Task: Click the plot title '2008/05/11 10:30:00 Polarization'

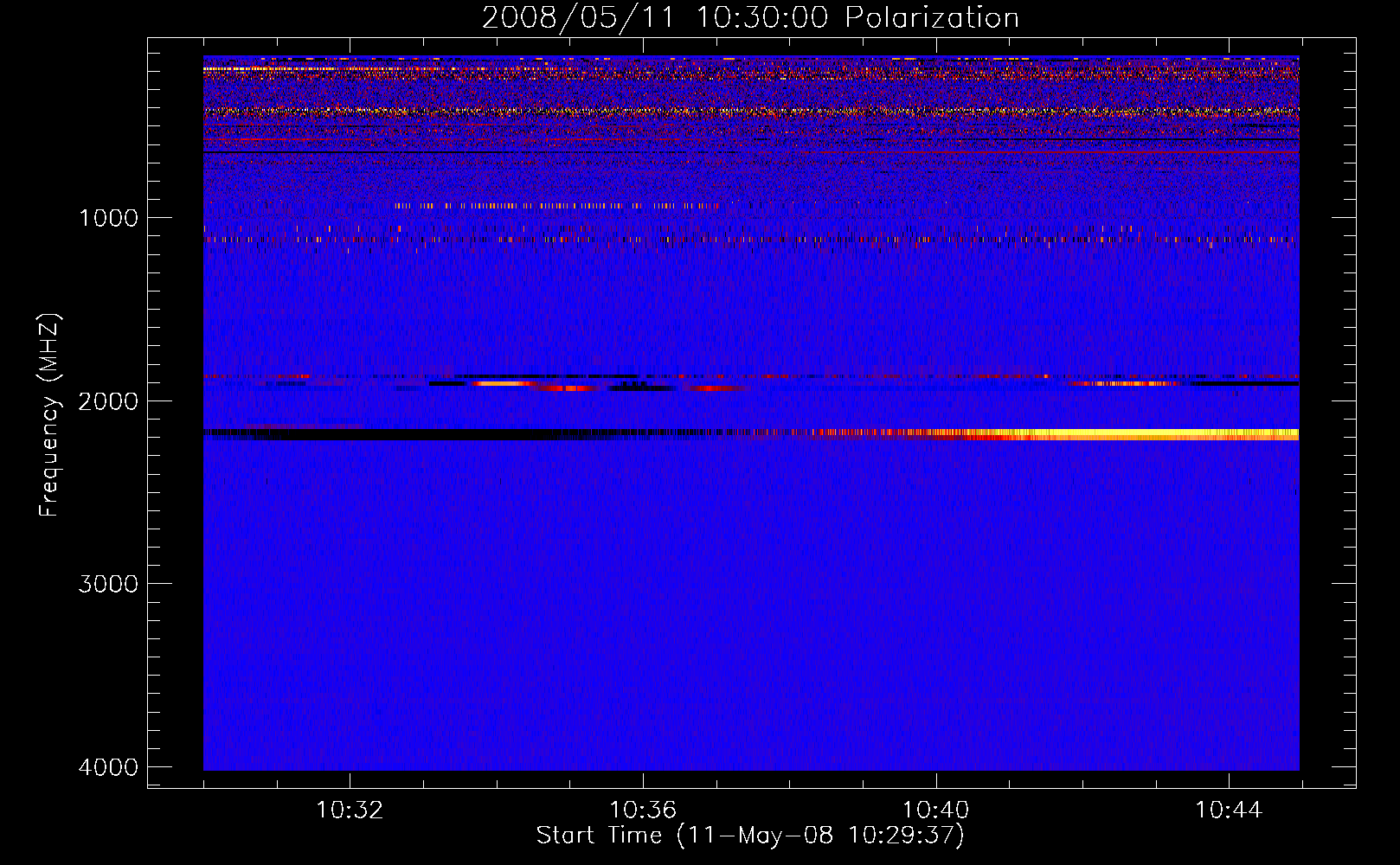Action: [x=750, y=17]
